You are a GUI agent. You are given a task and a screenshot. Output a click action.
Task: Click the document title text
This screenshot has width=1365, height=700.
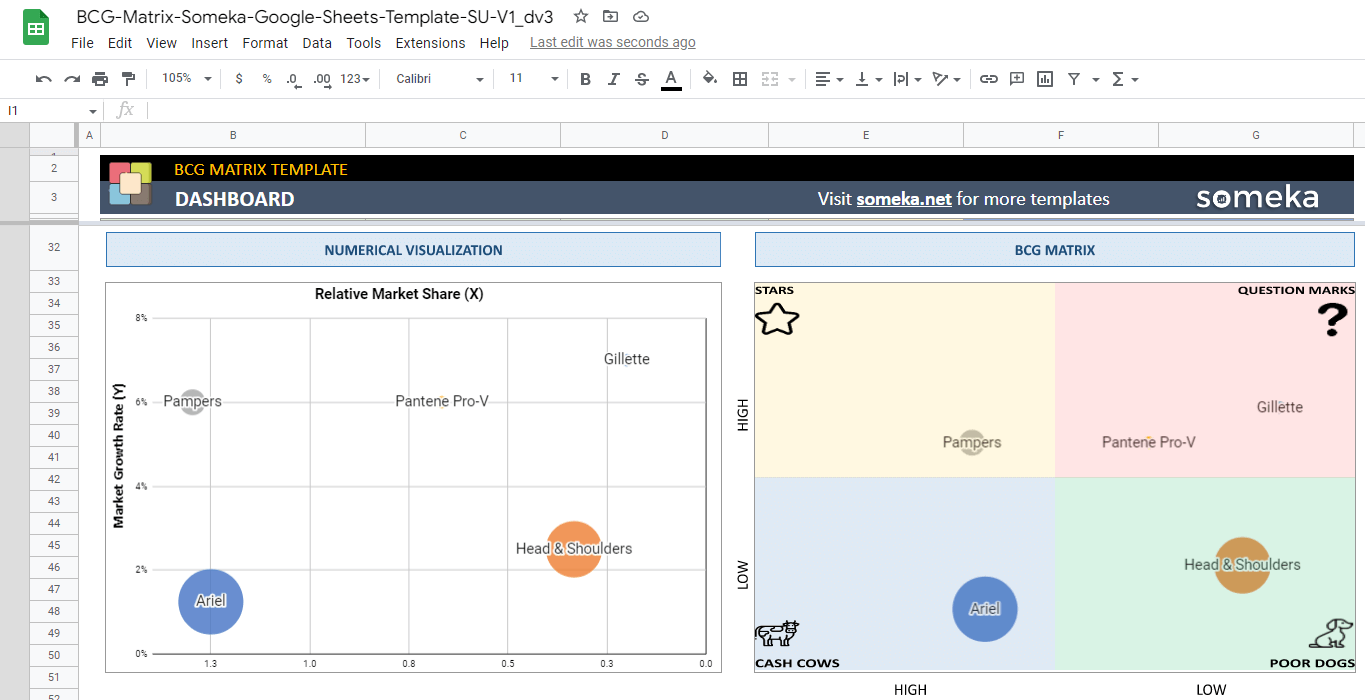315,16
